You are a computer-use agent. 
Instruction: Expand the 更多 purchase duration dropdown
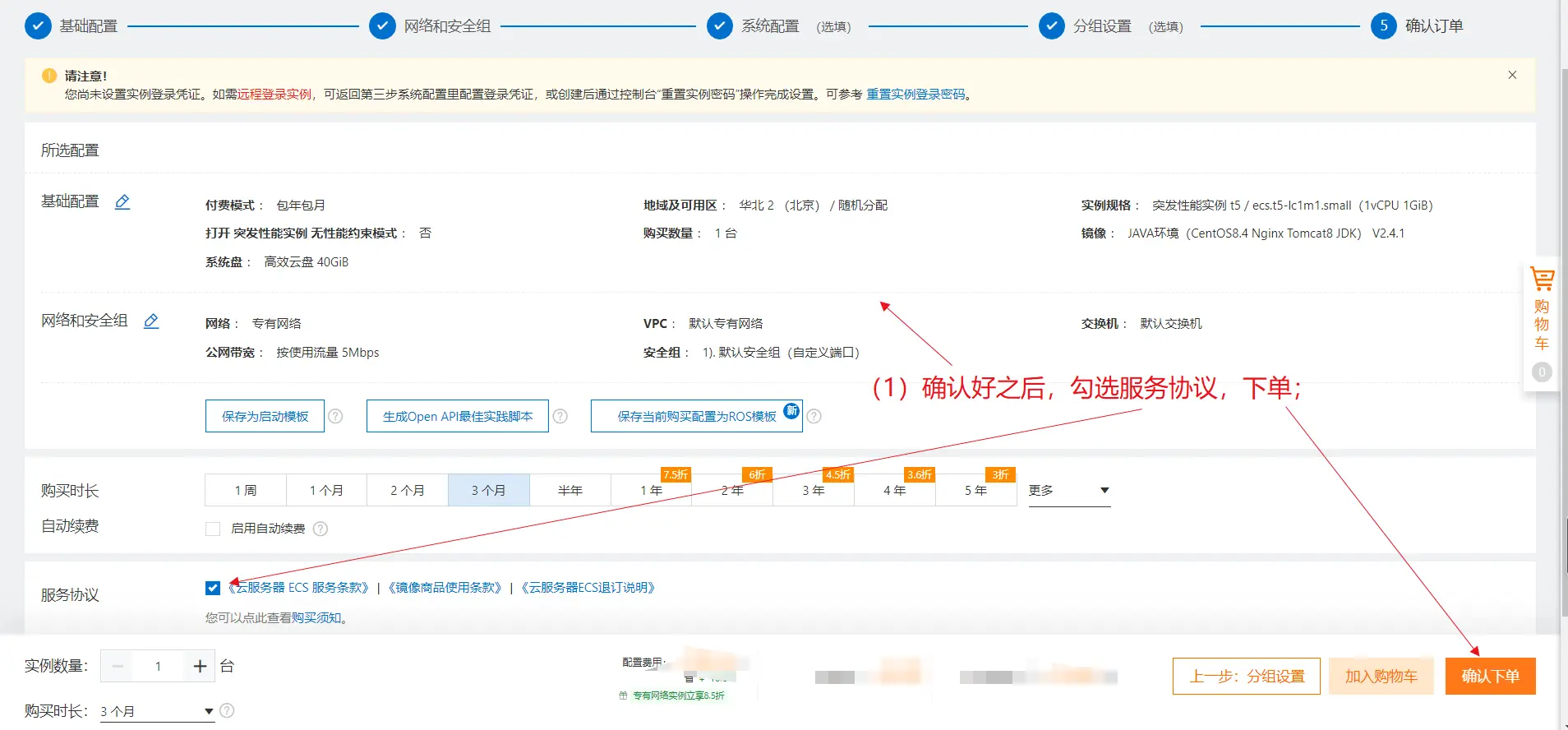tap(1068, 491)
